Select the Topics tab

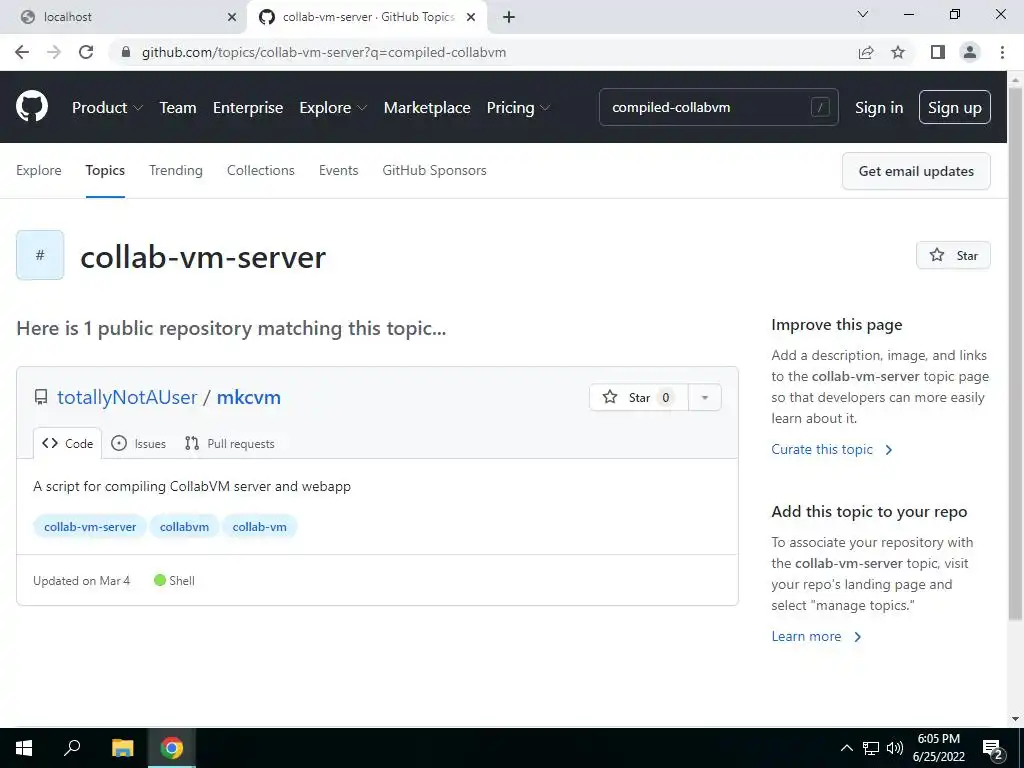tap(105, 170)
